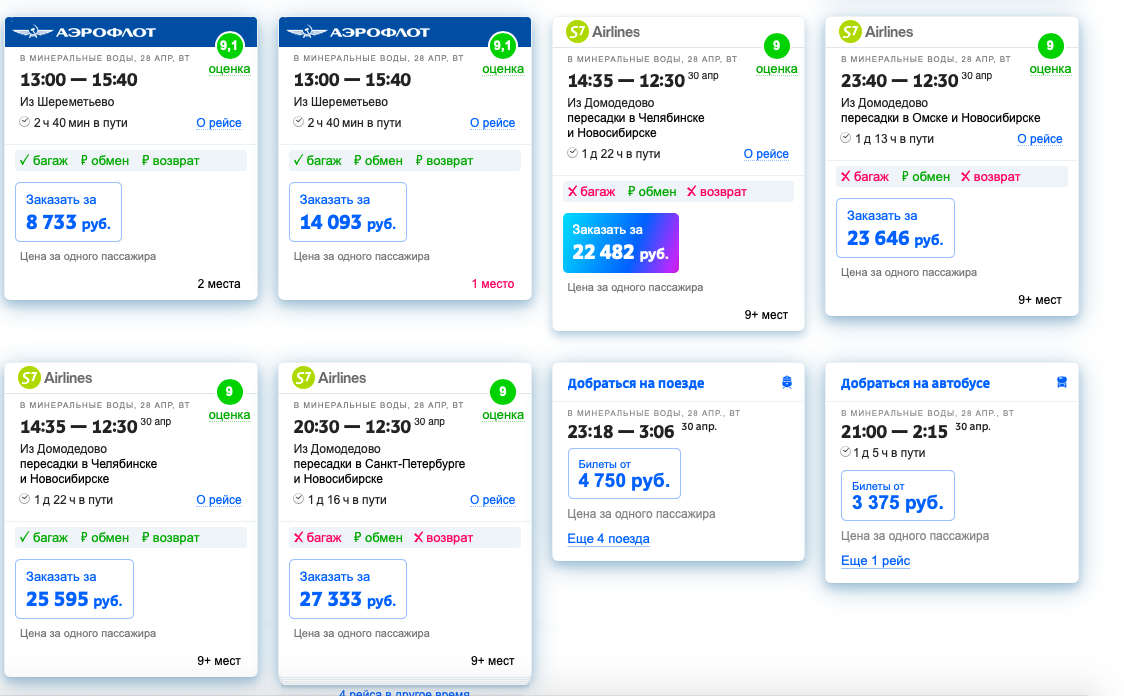
Task: Order the flight for 8 733 руб.
Action: [68, 212]
